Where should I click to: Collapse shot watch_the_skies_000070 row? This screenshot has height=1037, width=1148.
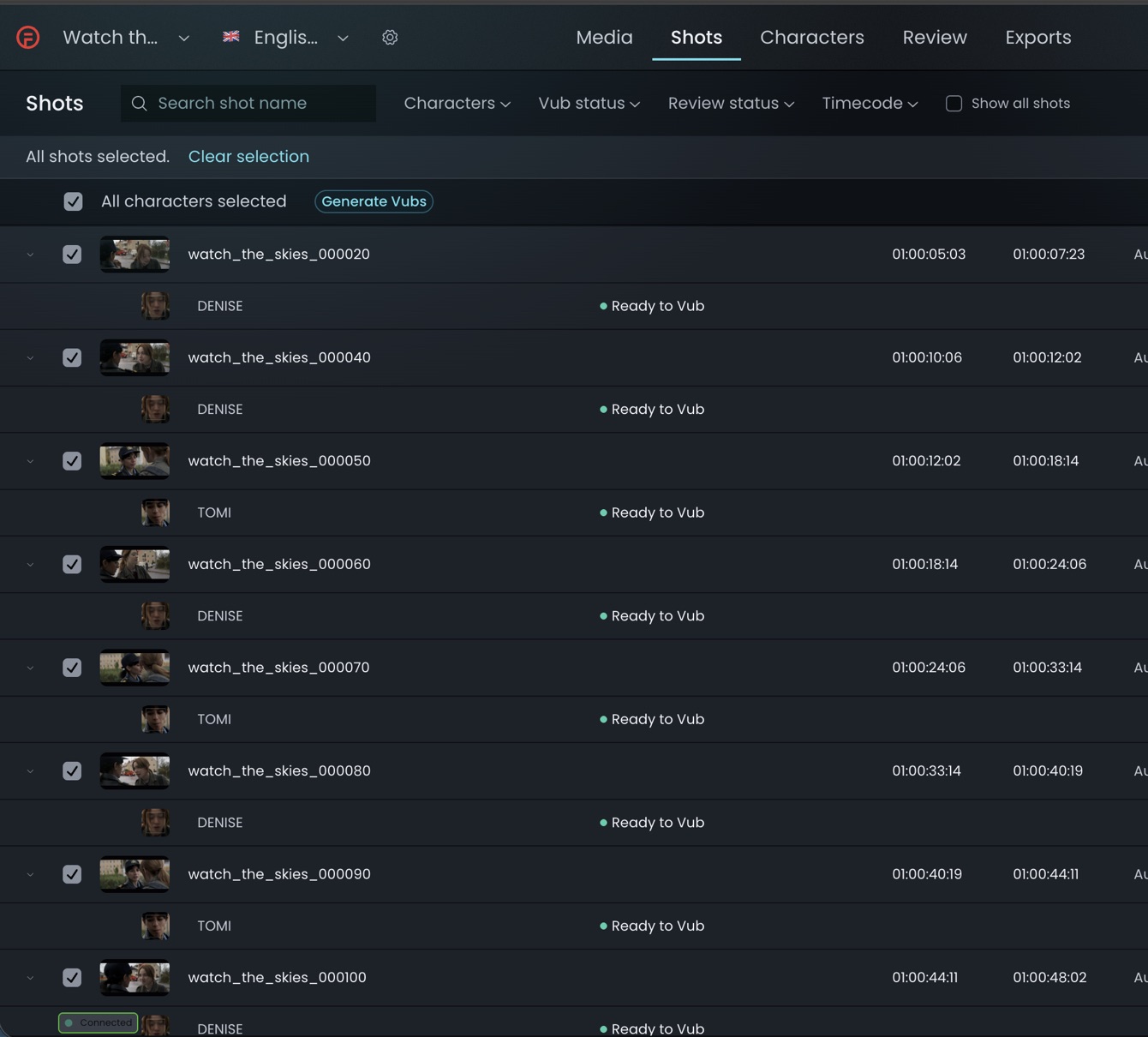tap(30, 668)
